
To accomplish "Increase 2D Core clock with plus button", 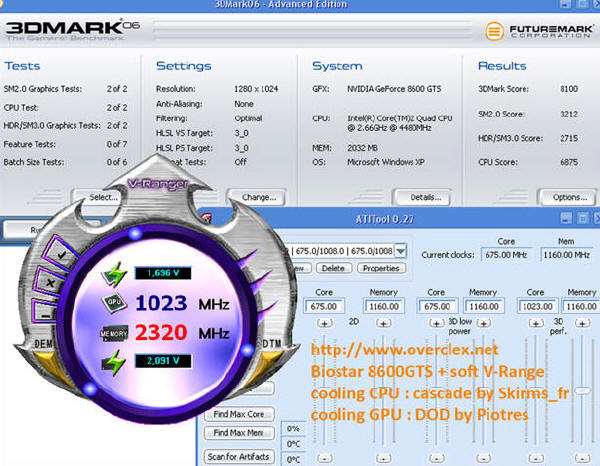I will coord(324,323).
